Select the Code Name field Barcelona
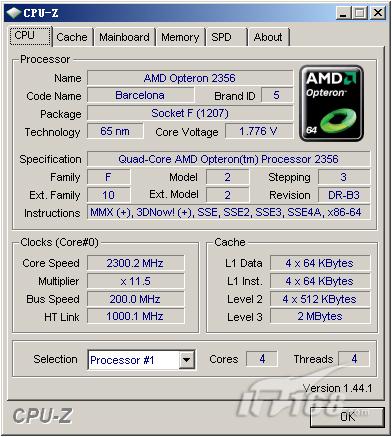Viewport: 392px width, 437px height. click(x=140, y=96)
